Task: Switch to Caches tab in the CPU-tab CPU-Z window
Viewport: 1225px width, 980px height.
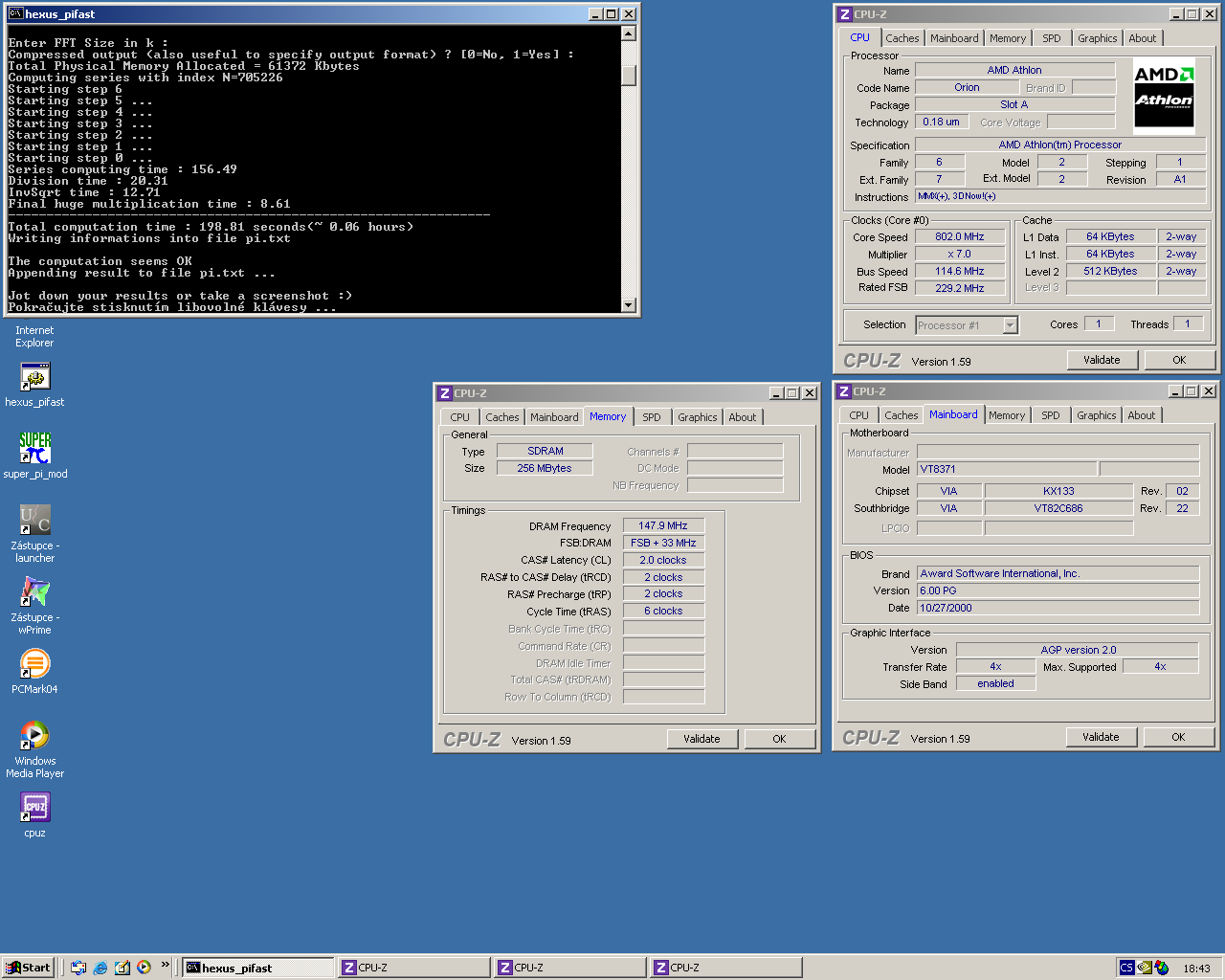Action: [x=902, y=38]
